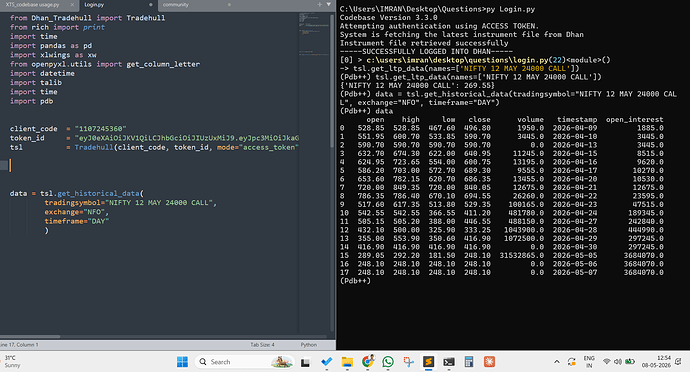Click the sync tray icon
The height and width of the screenshot is (372, 690).
[x=571, y=362]
